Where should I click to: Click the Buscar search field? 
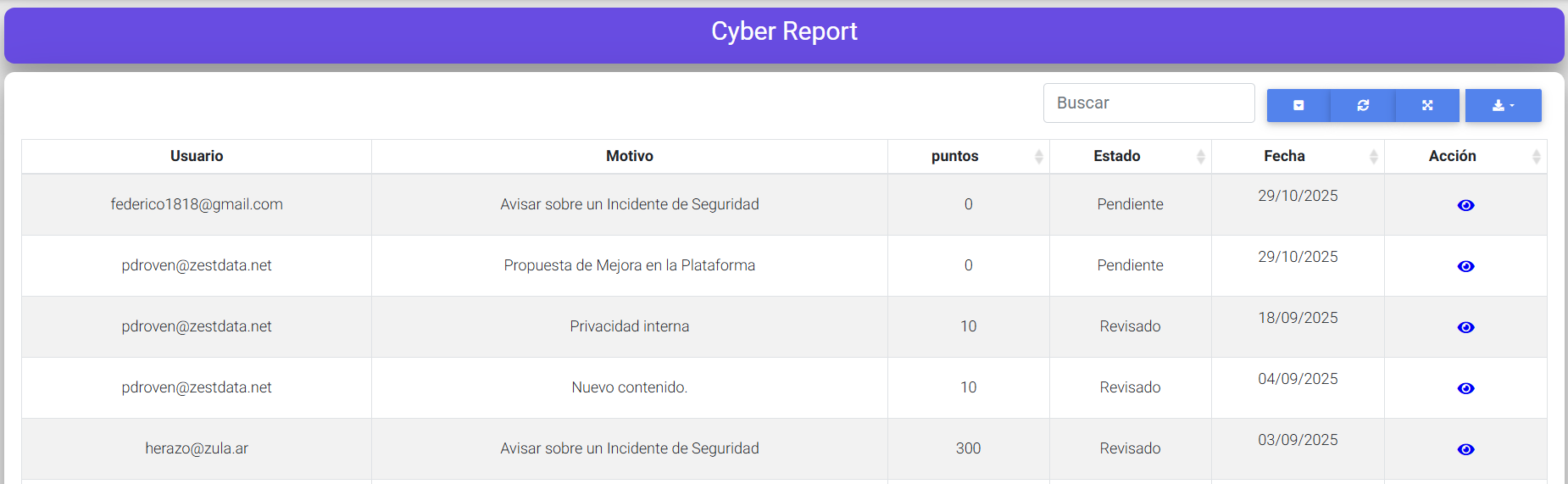point(1148,103)
